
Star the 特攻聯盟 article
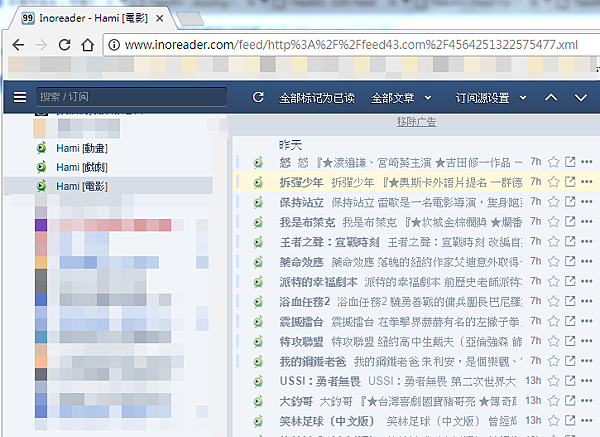553,341
